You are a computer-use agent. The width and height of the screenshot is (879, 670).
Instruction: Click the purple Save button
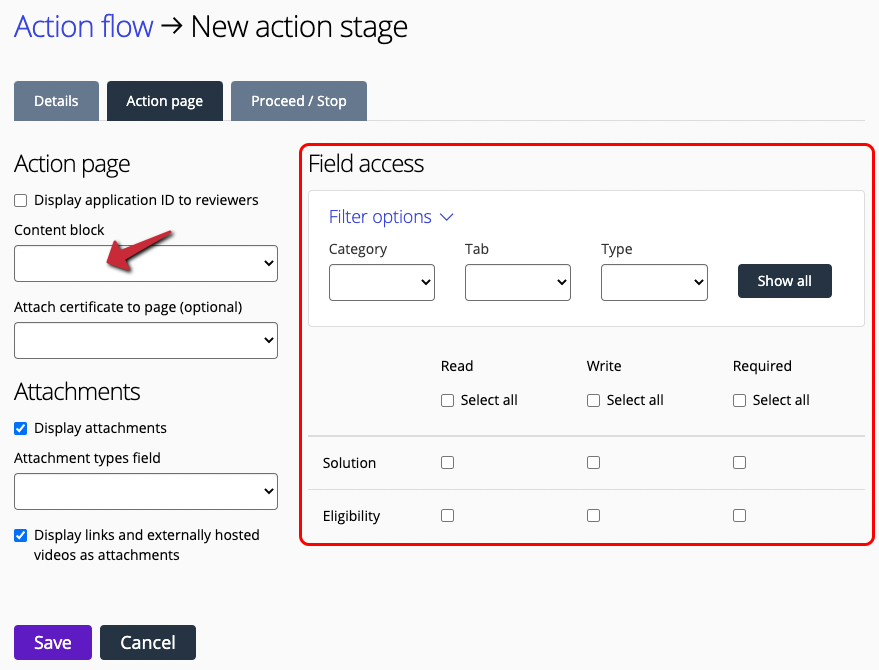[x=53, y=642]
